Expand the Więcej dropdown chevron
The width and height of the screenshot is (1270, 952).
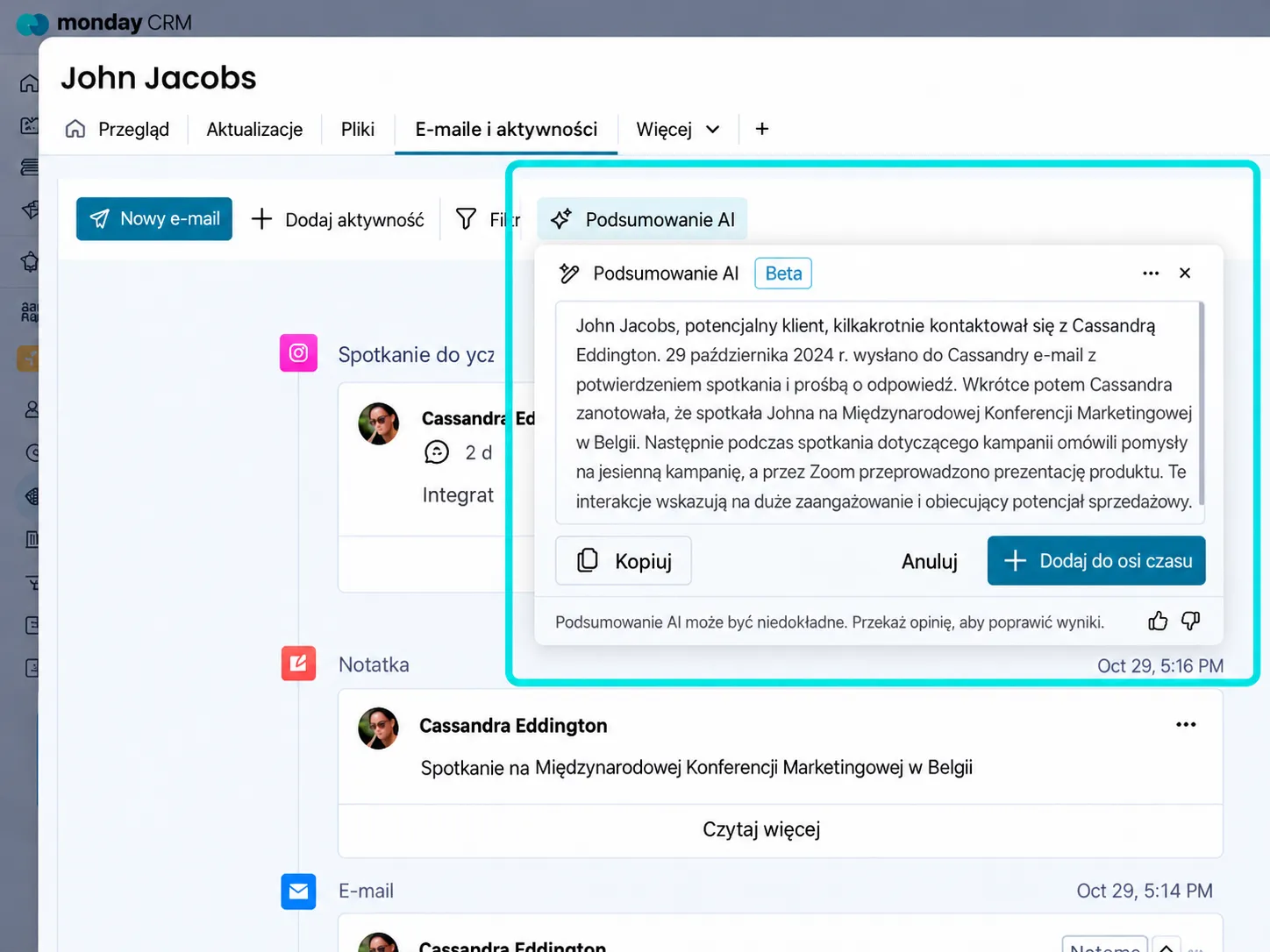[x=713, y=130]
